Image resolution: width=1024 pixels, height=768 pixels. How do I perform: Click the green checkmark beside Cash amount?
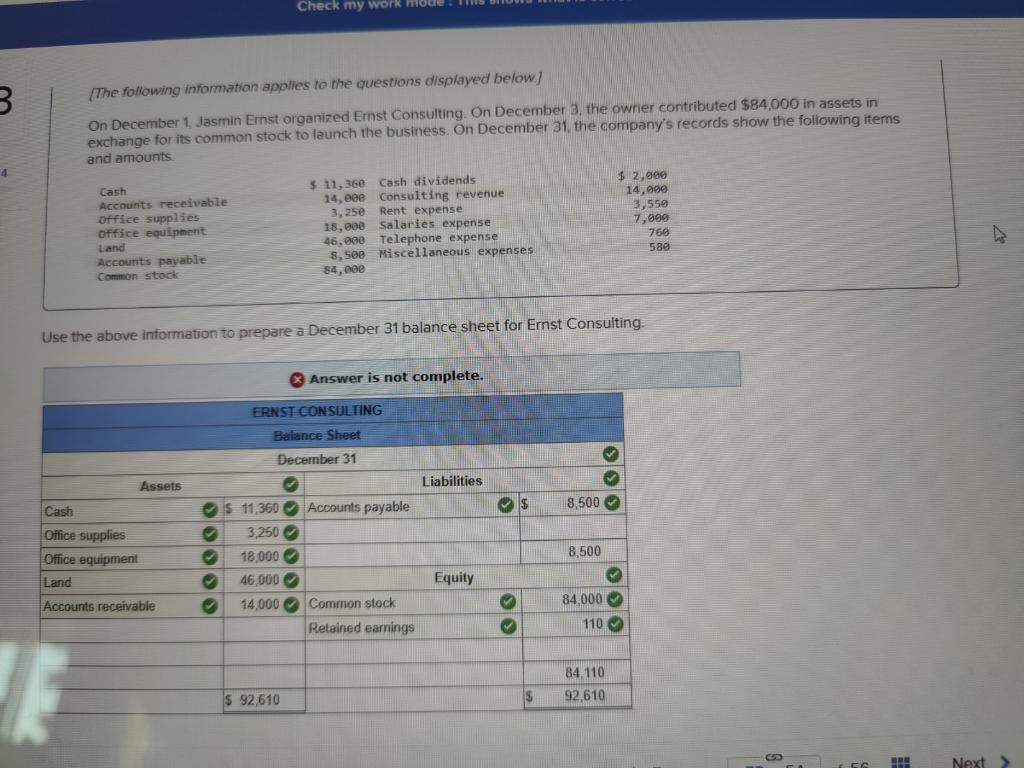(x=292, y=509)
